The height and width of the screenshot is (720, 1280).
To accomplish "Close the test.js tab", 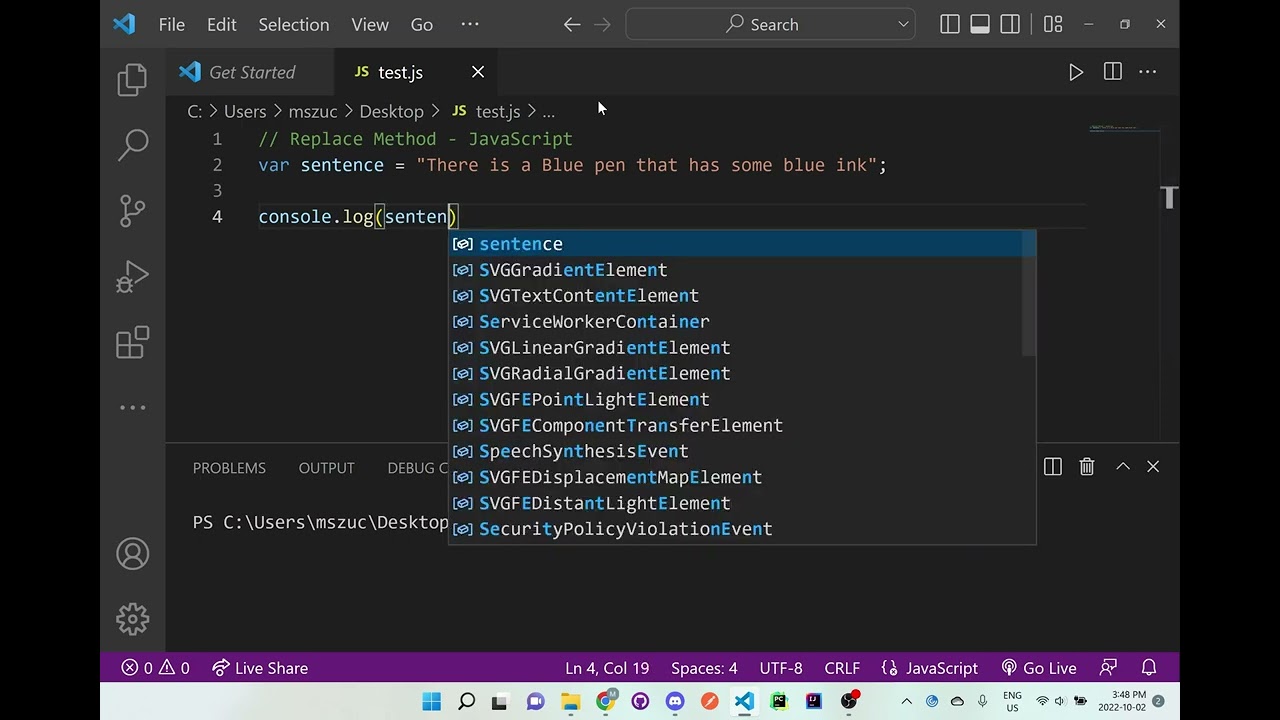I will [x=478, y=72].
